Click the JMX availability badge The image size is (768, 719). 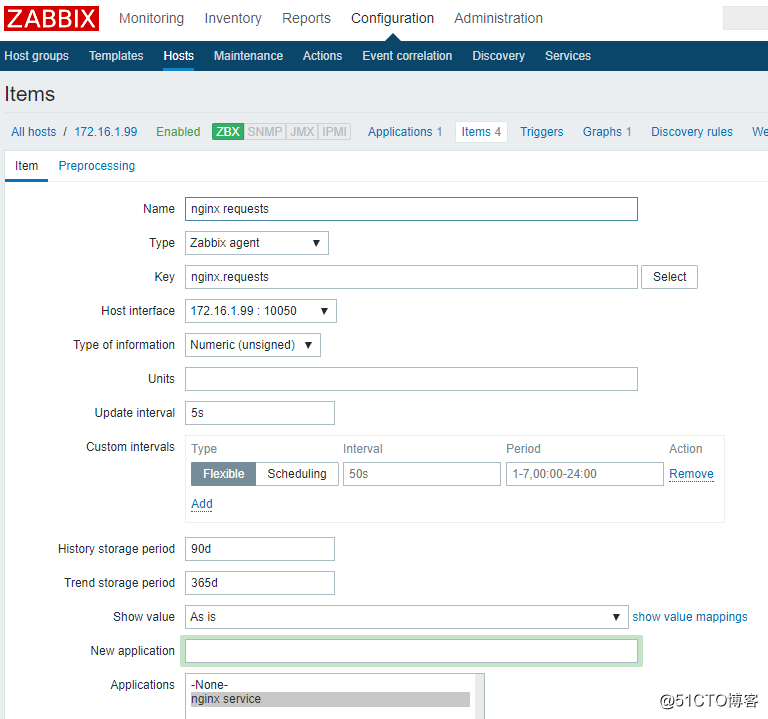pos(302,132)
